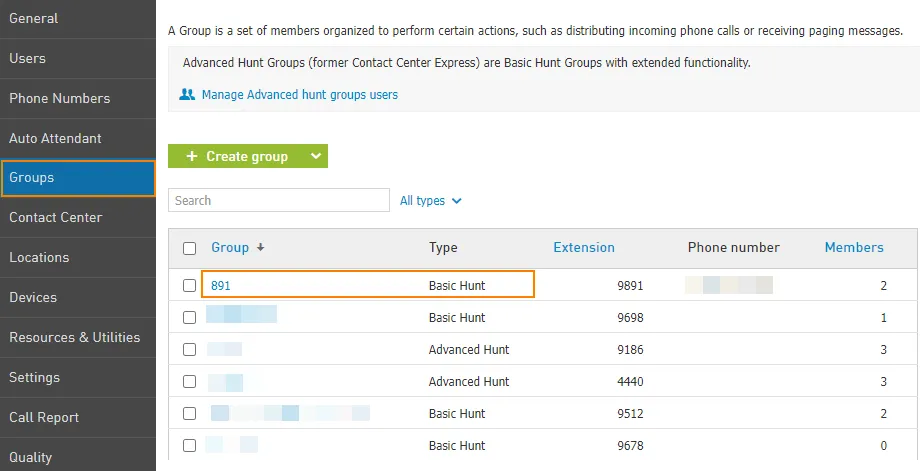Screen dimensions: 920x471
Task: Sort table by Members column
Action: click(x=854, y=248)
